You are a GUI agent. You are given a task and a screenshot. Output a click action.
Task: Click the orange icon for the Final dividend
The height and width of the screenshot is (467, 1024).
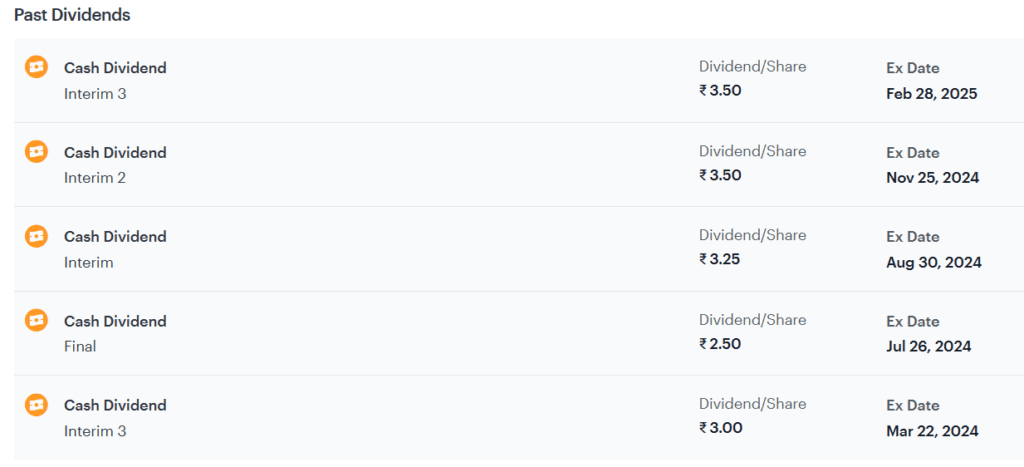pyautogui.click(x=37, y=320)
